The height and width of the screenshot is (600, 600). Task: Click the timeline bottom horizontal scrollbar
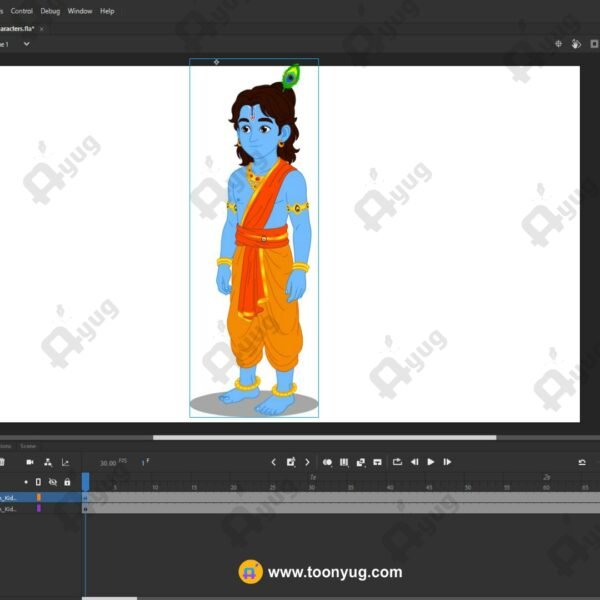(x=109, y=598)
